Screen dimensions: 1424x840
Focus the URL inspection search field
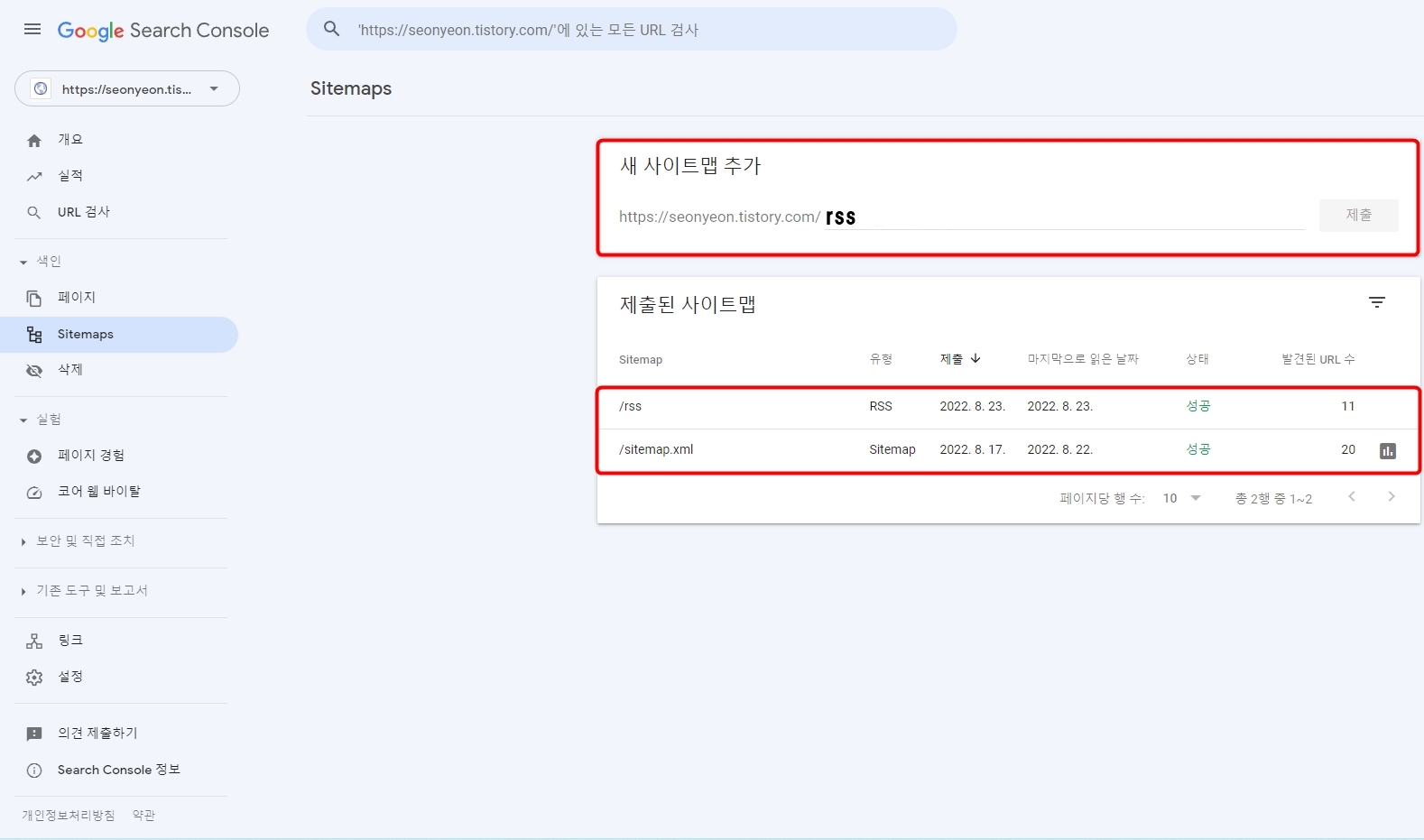pos(632,29)
